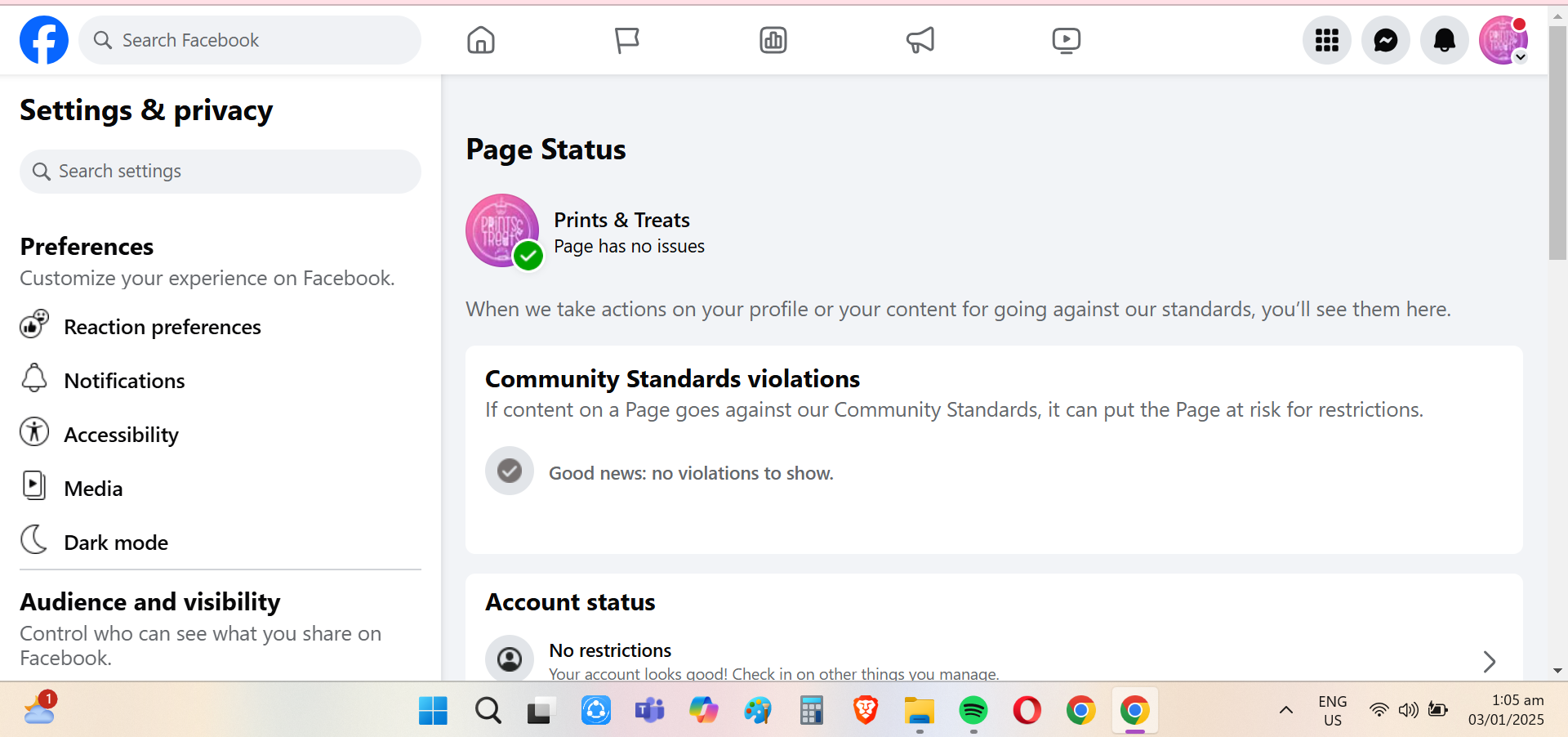This screenshot has height=737, width=1568.
Task: Select Notifications in settings sidebar
Action: coord(124,381)
